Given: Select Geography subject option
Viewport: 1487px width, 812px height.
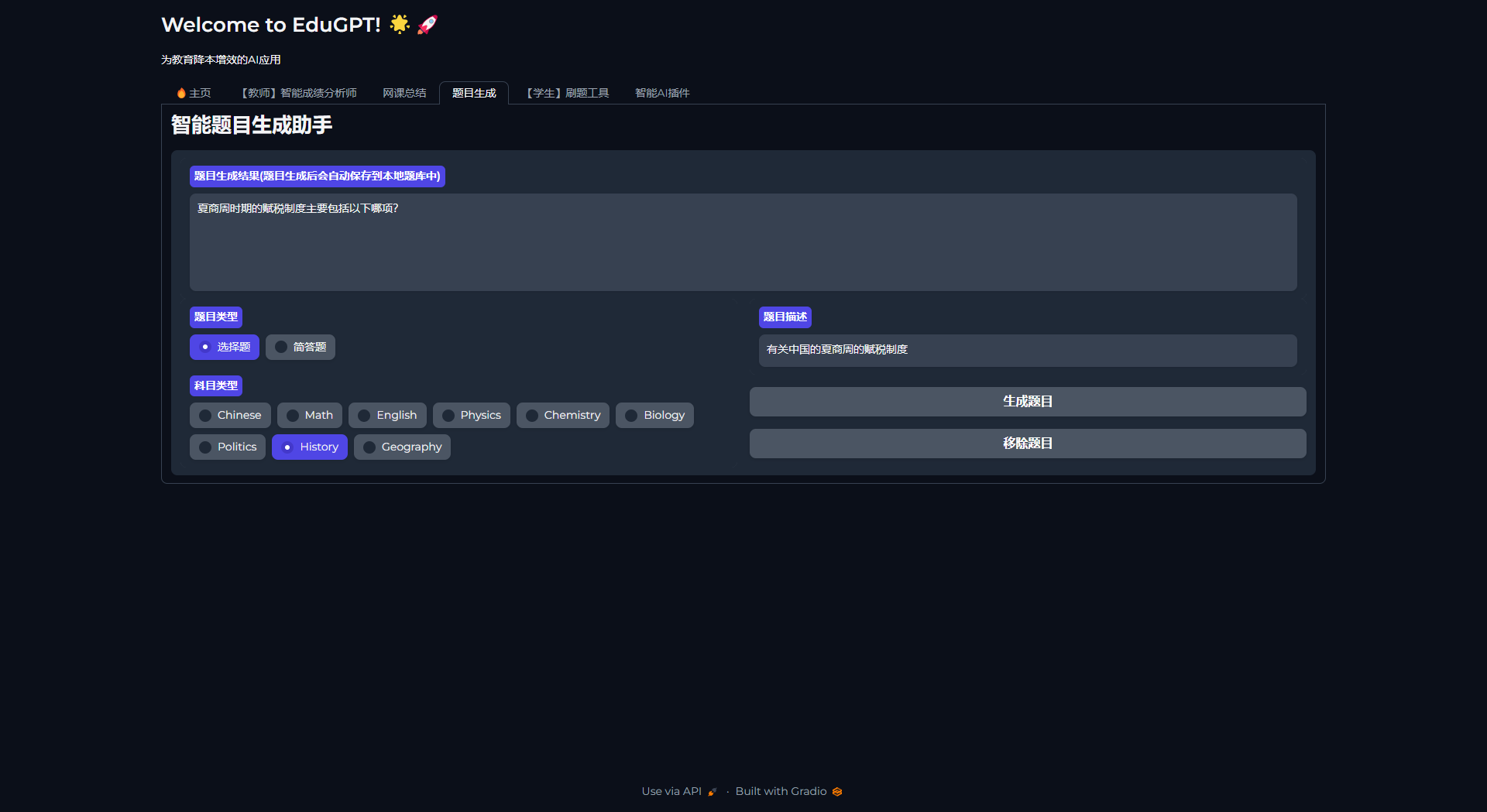Looking at the screenshot, I should click(x=402, y=447).
